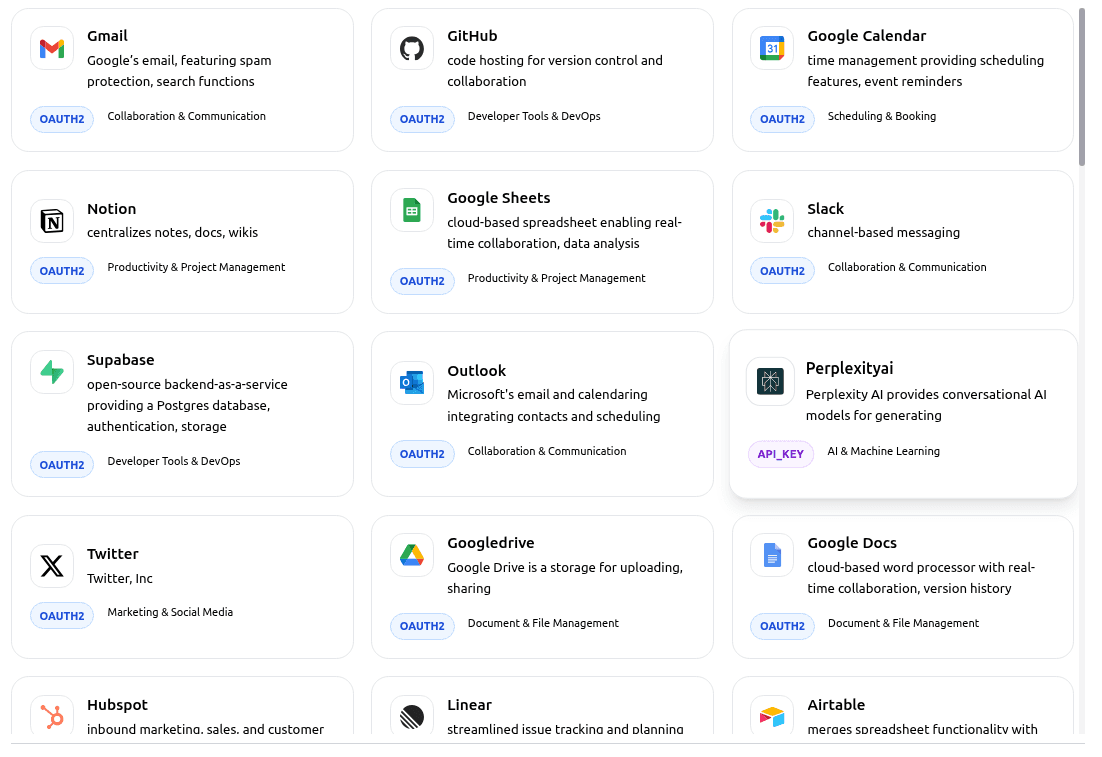Select the Notion app icon

(x=51, y=220)
